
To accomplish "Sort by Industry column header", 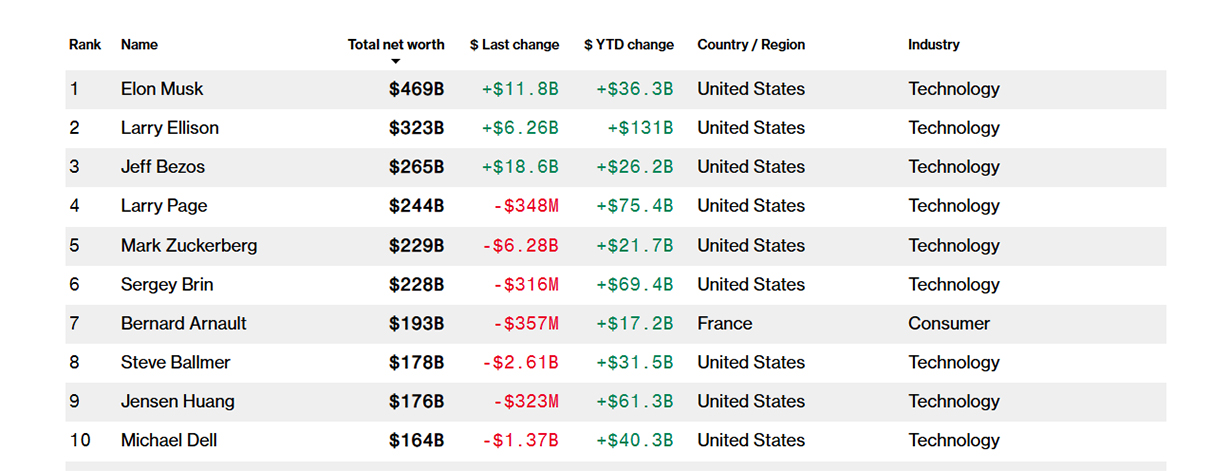I will point(933,45).
